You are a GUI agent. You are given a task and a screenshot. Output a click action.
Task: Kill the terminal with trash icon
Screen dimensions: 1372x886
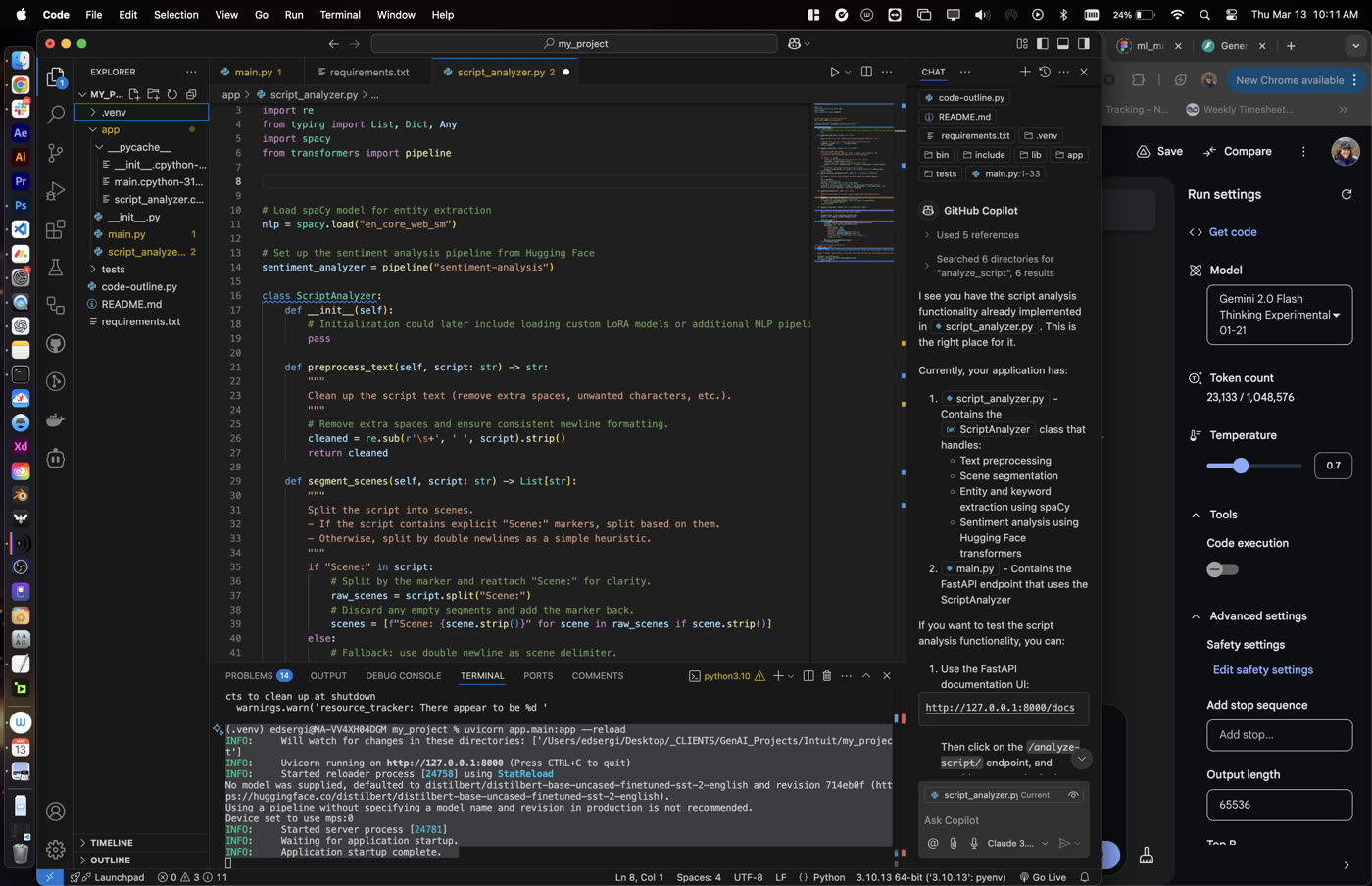(x=827, y=676)
